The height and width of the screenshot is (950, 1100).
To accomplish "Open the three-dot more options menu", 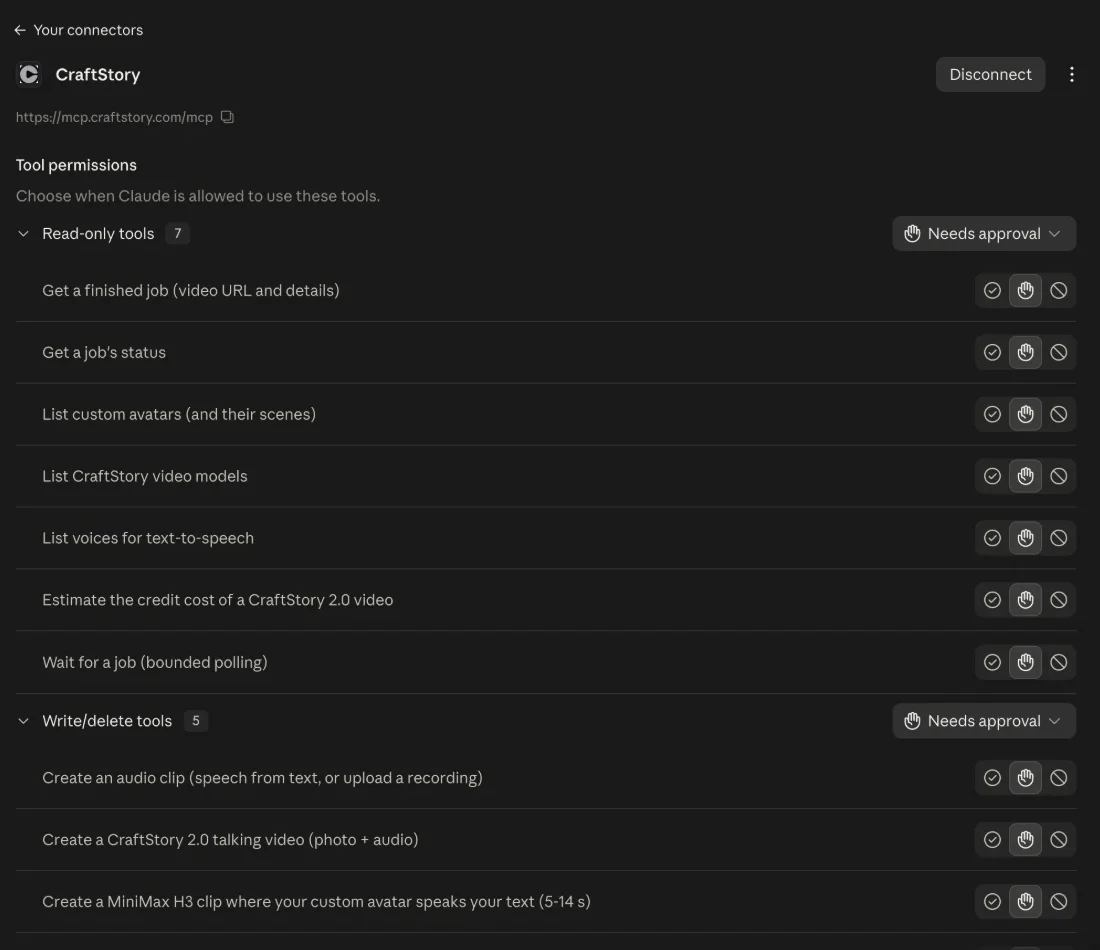I will [1071, 74].
